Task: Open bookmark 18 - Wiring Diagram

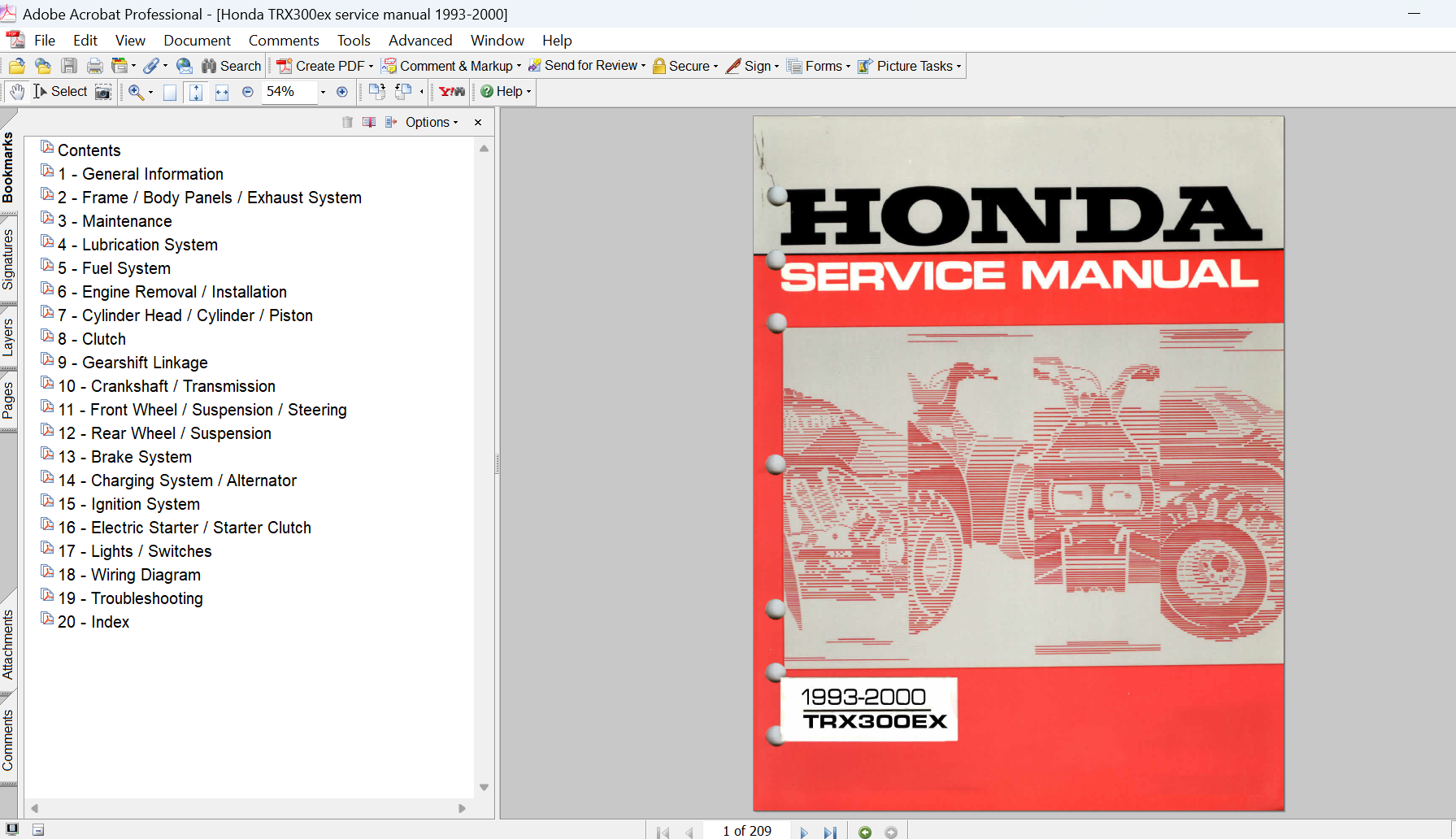Action: click(129, 575)
